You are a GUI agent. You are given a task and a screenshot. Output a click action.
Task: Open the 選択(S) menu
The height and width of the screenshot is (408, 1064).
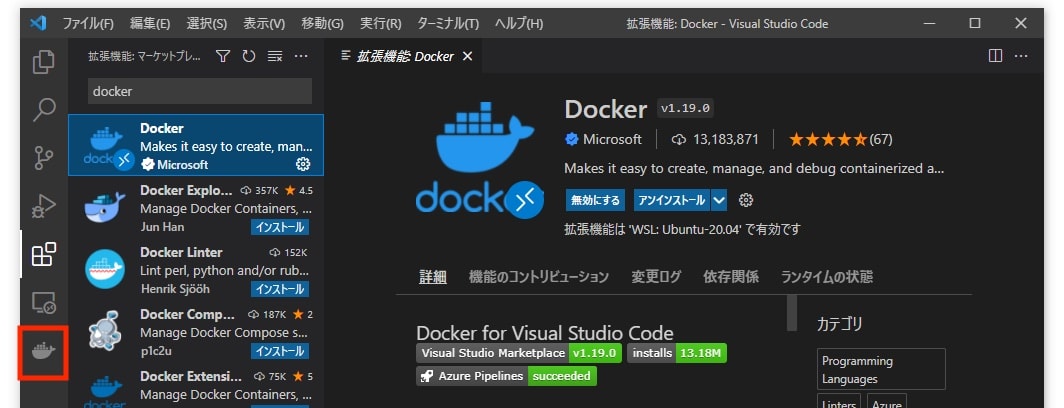(207, 24)
